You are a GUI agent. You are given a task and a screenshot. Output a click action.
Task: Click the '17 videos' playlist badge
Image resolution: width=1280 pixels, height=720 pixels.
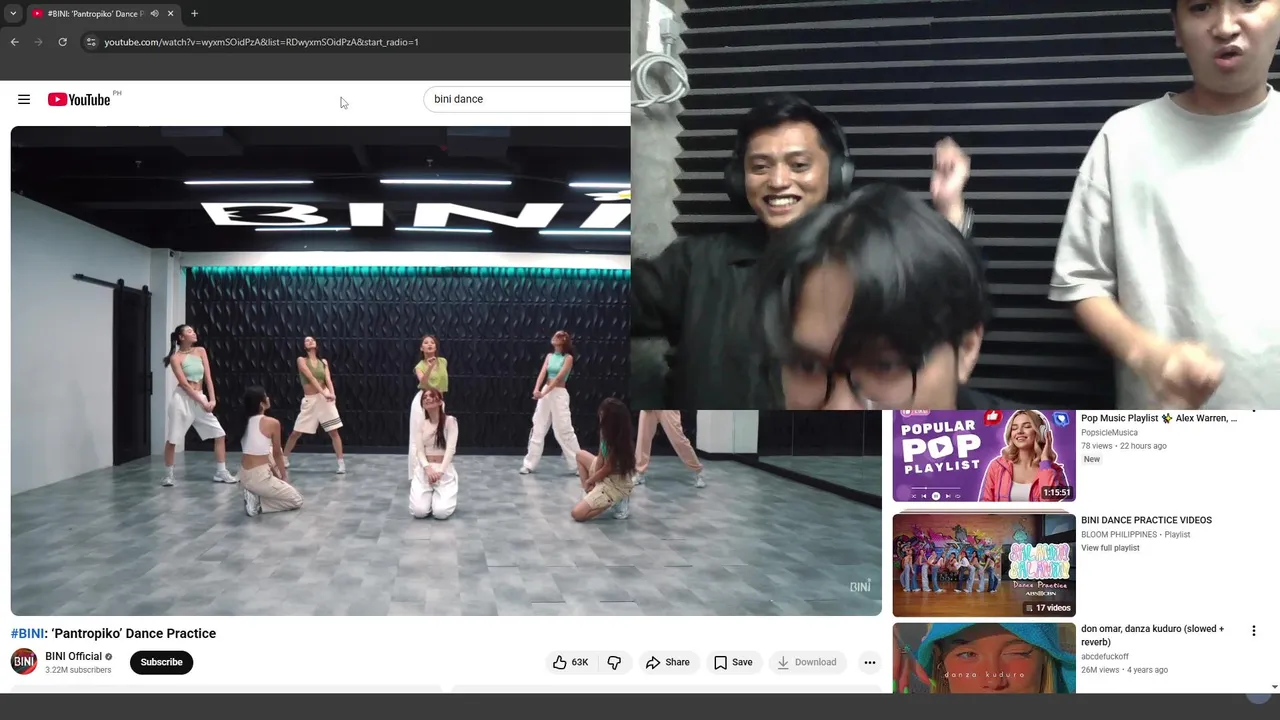click(x=1048, y=607)
